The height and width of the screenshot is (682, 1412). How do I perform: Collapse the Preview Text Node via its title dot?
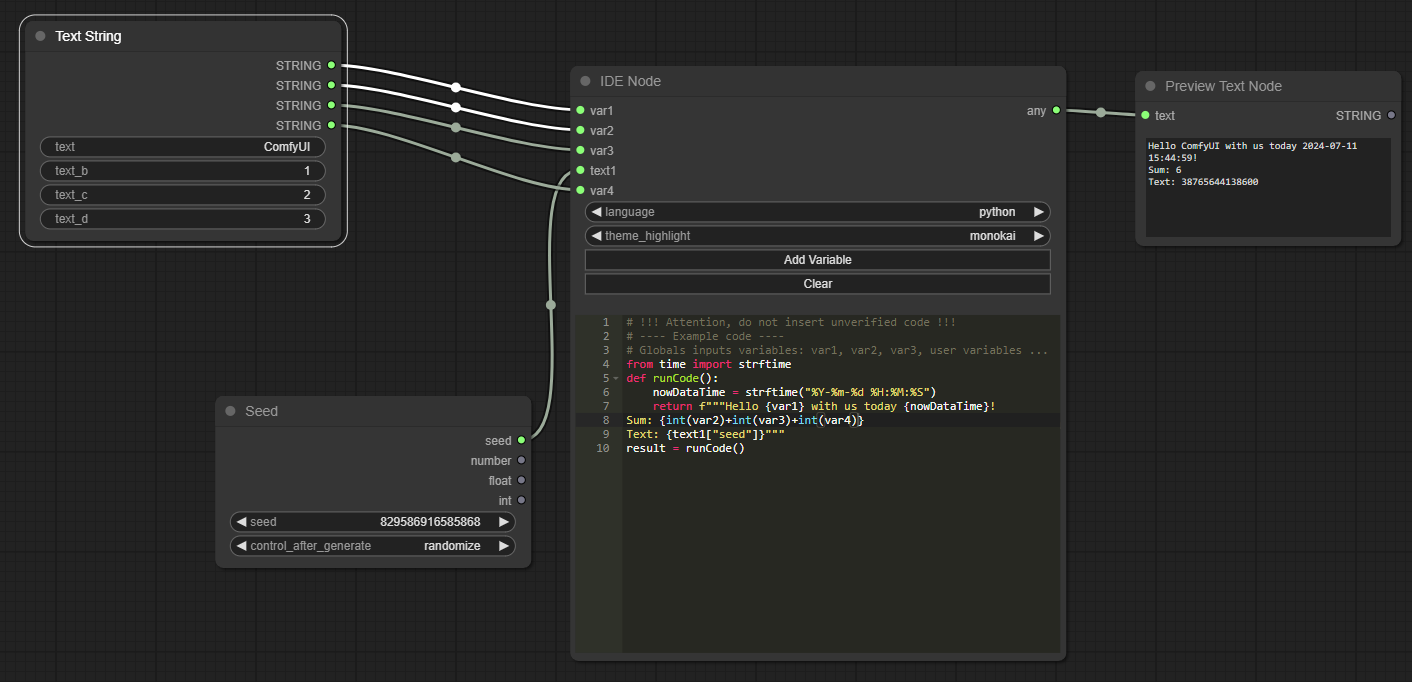[1150, 86]
